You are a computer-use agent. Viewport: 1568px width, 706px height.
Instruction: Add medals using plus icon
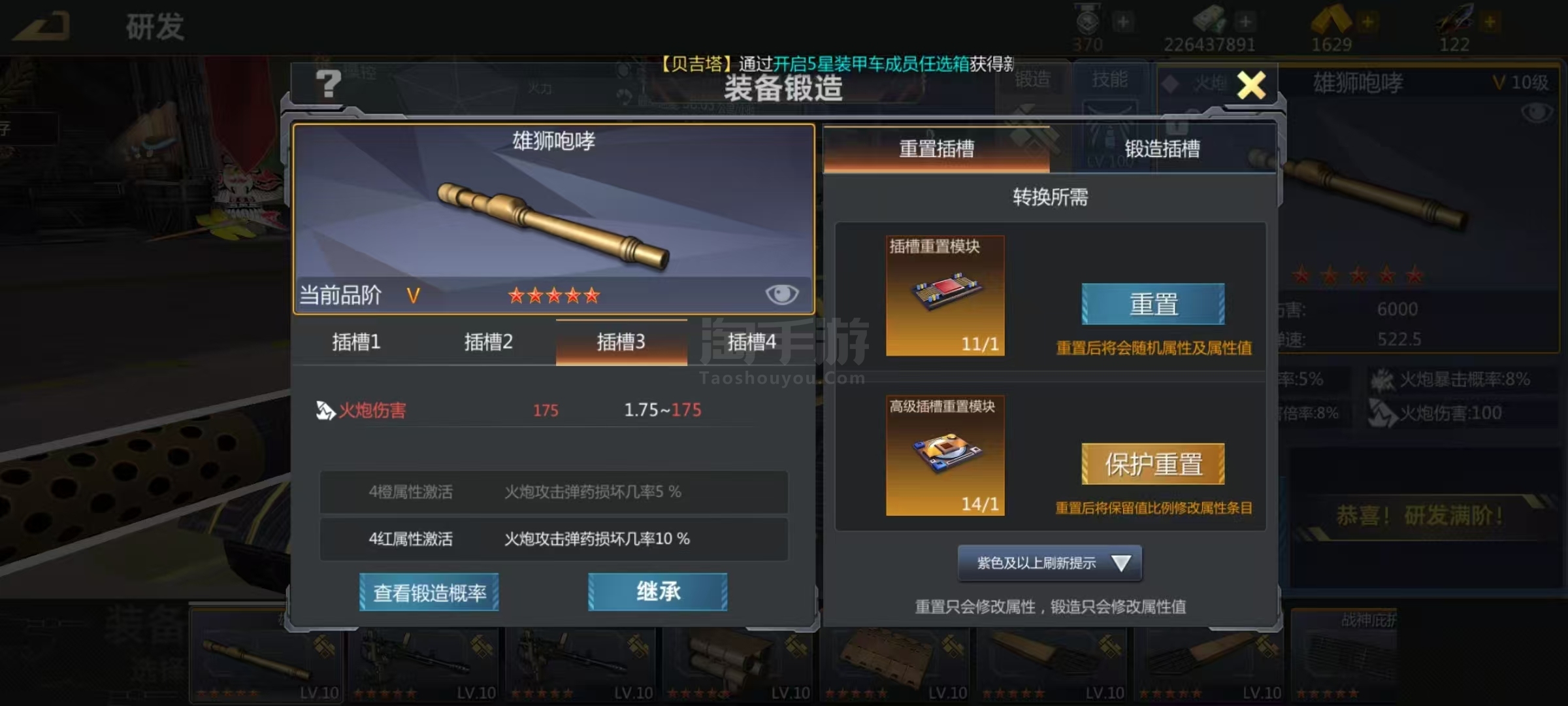1123,22
